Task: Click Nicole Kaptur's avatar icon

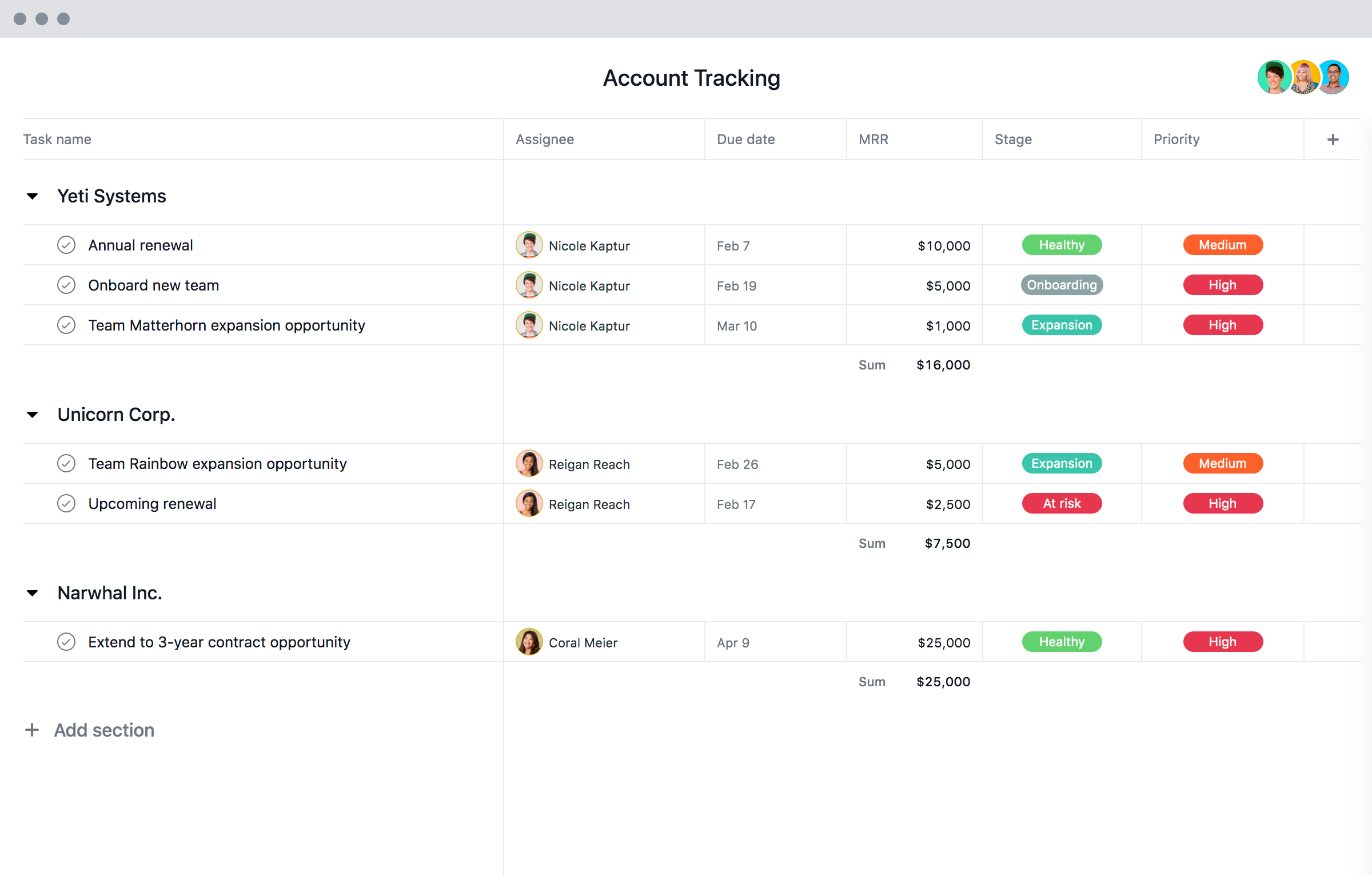Action: click(529, 244)
